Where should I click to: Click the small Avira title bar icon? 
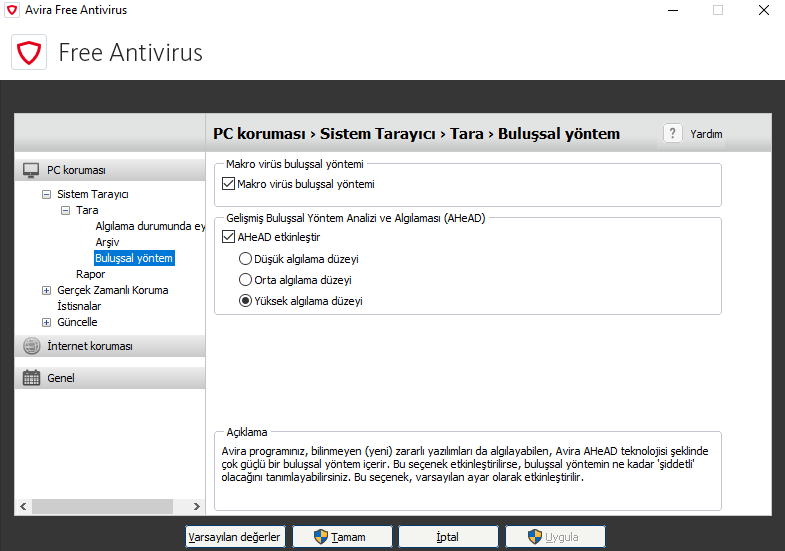pos(12,10)
